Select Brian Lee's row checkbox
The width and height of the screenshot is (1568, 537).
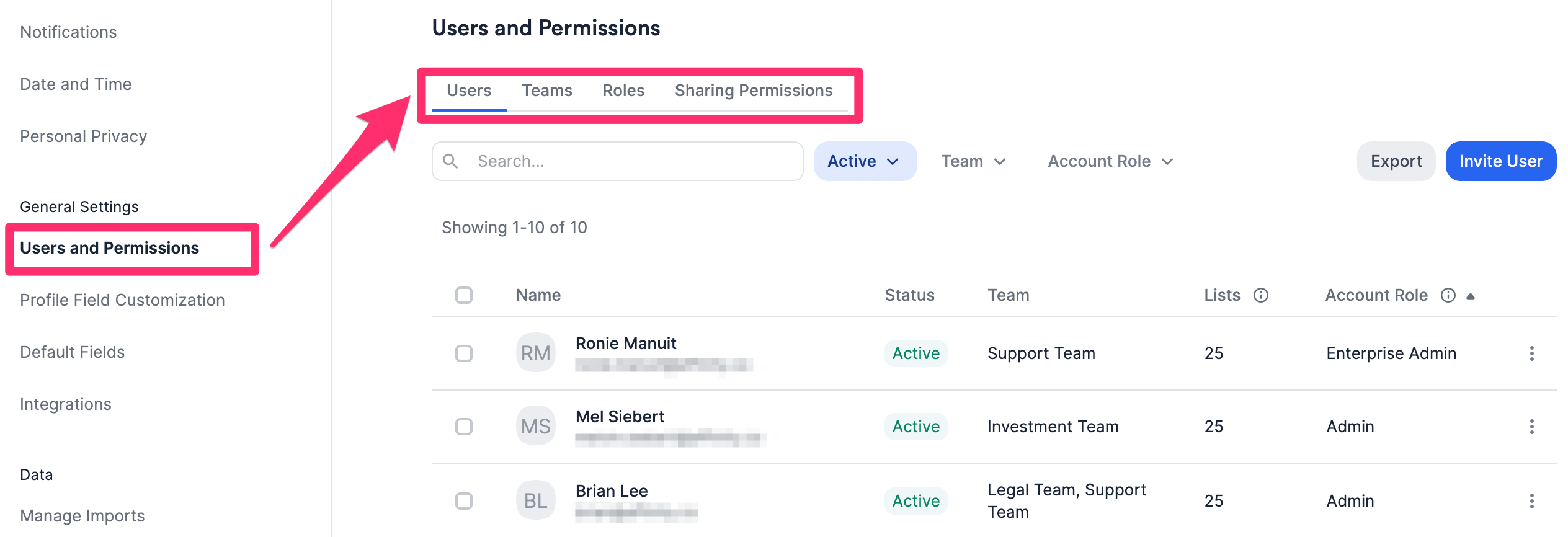click(x=464, y=501)
